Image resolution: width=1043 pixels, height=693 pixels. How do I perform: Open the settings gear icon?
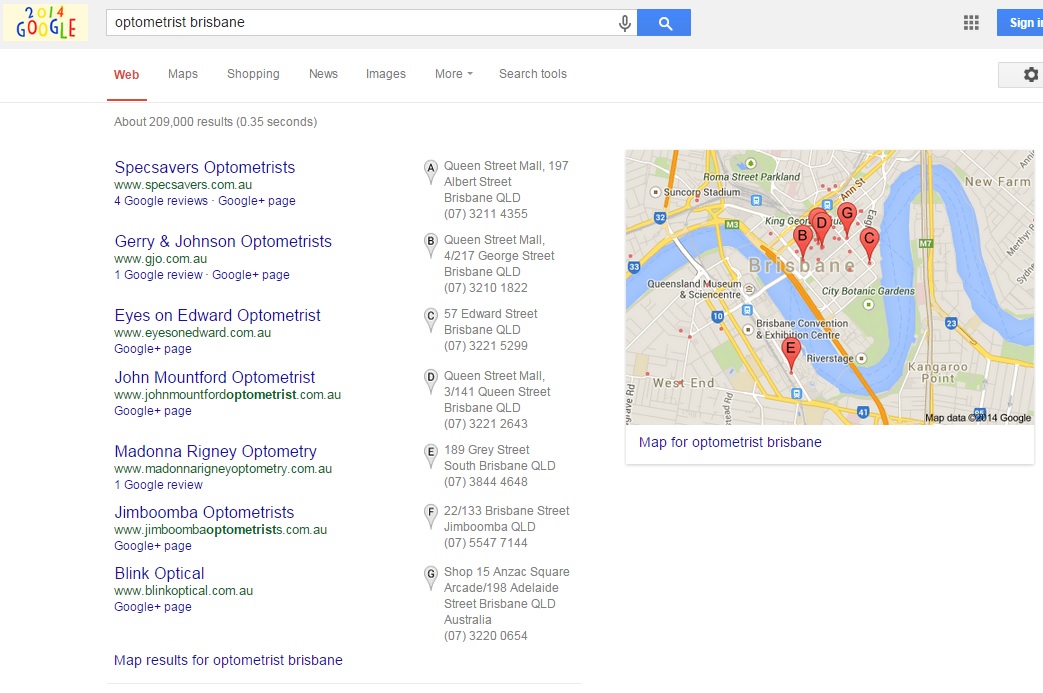pos(1030,74)
